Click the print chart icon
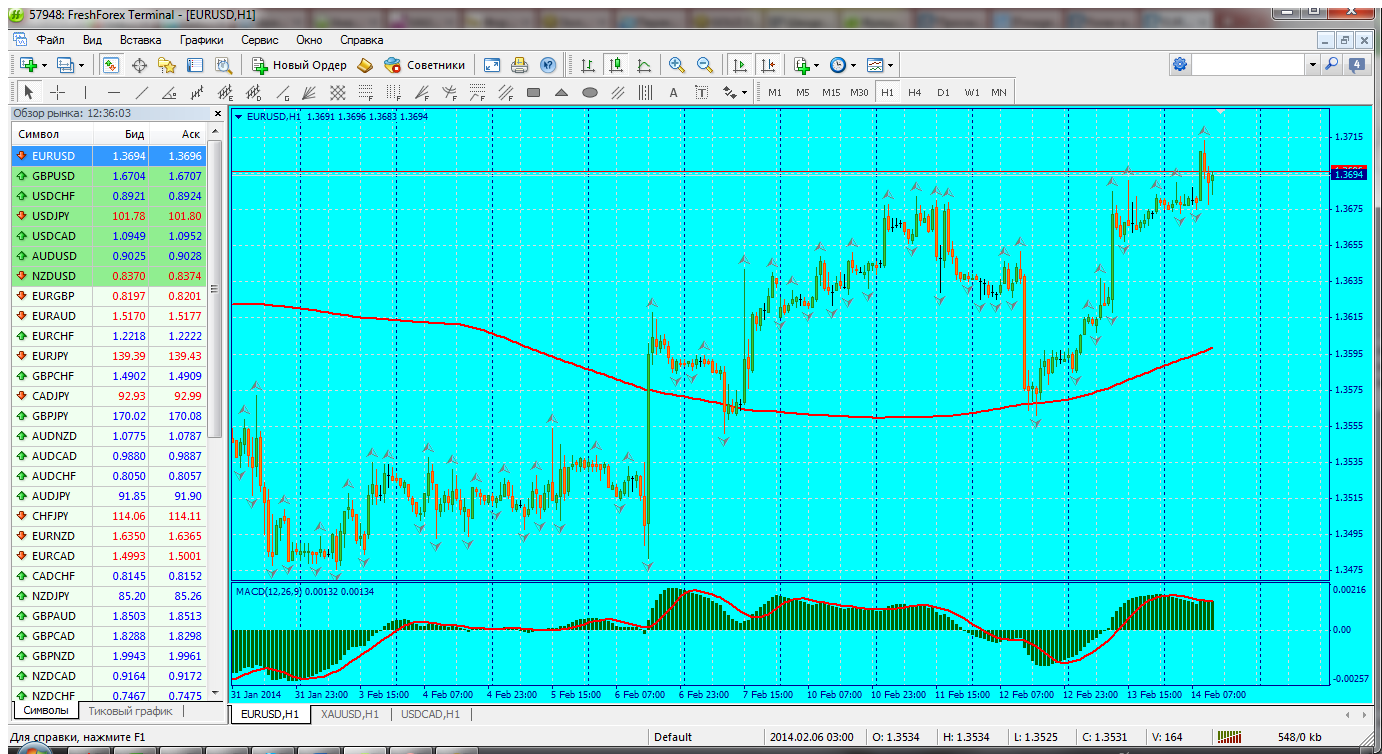 point(519,65)
